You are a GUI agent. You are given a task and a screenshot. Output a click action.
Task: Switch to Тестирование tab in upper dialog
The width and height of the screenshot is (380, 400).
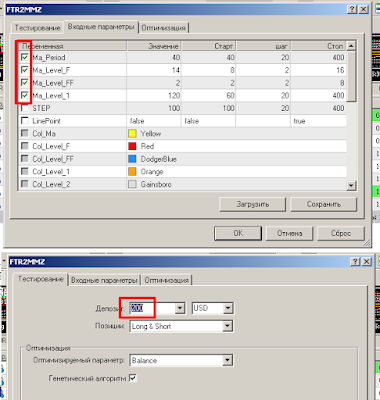(37, 28)
